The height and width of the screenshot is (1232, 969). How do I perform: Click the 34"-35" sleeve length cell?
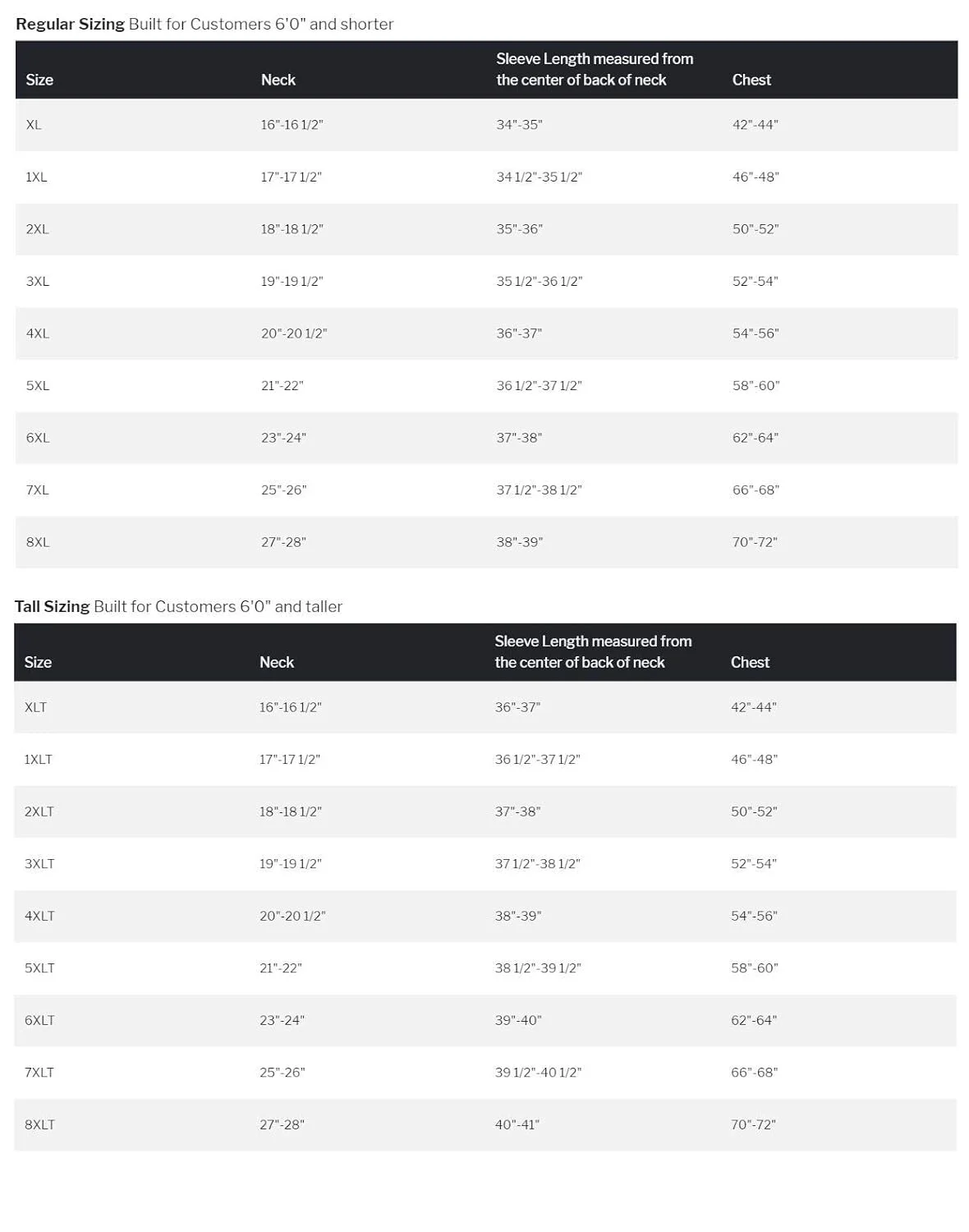tap(519, 125)
